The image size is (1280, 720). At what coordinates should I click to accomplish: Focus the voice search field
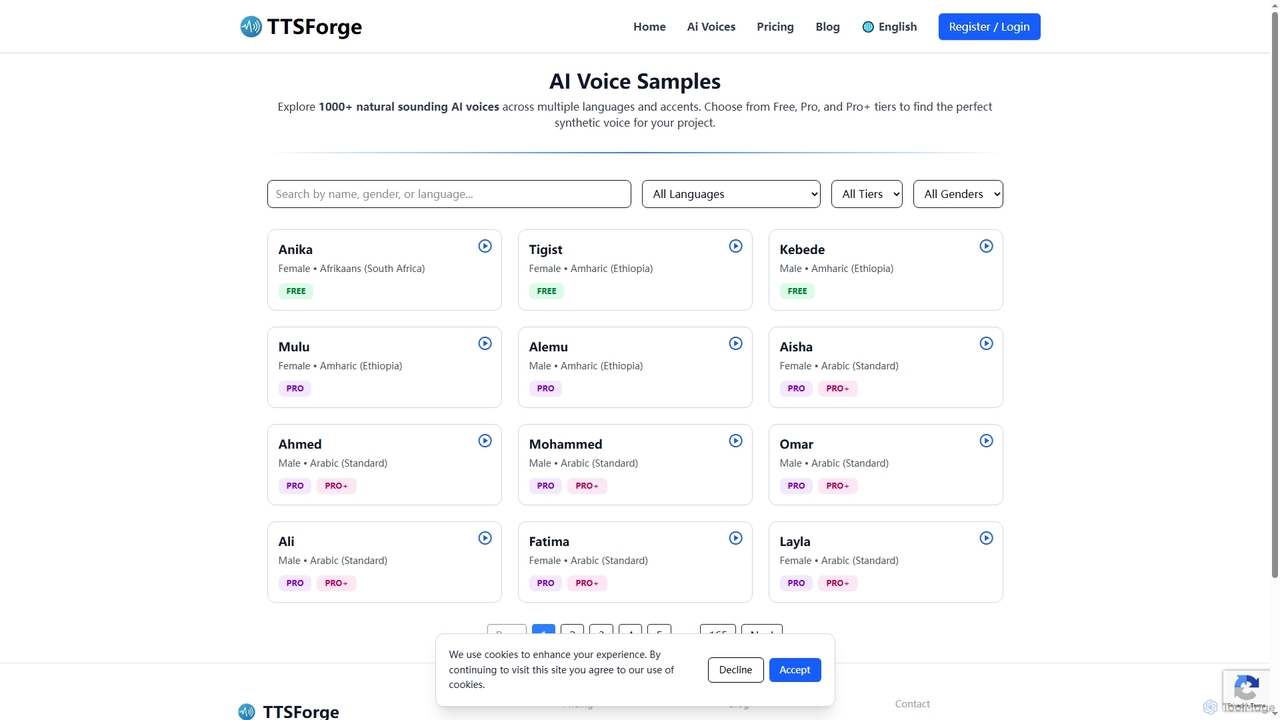[449, 194]
